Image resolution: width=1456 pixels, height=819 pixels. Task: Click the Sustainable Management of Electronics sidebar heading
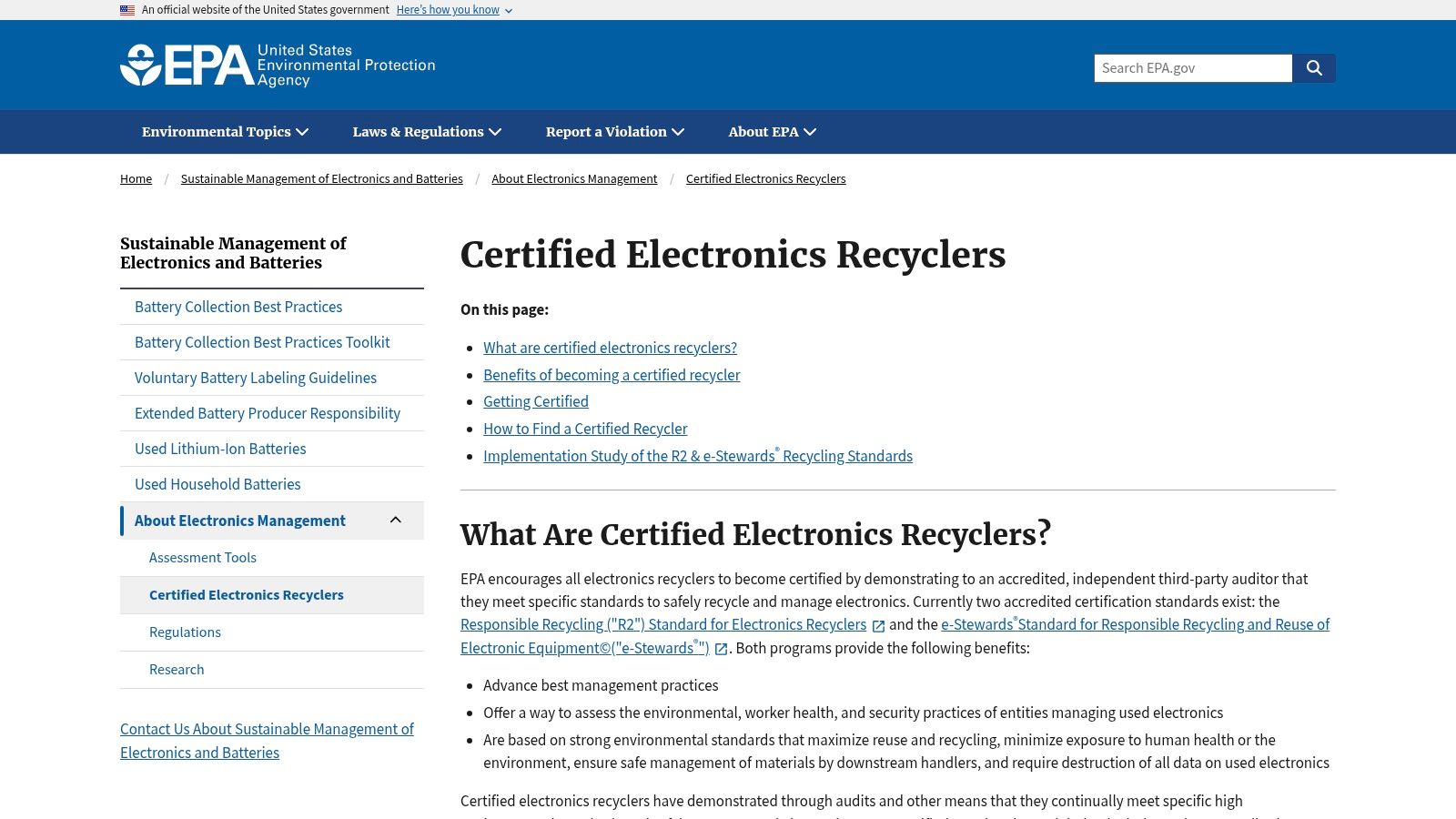click(233, 253)
